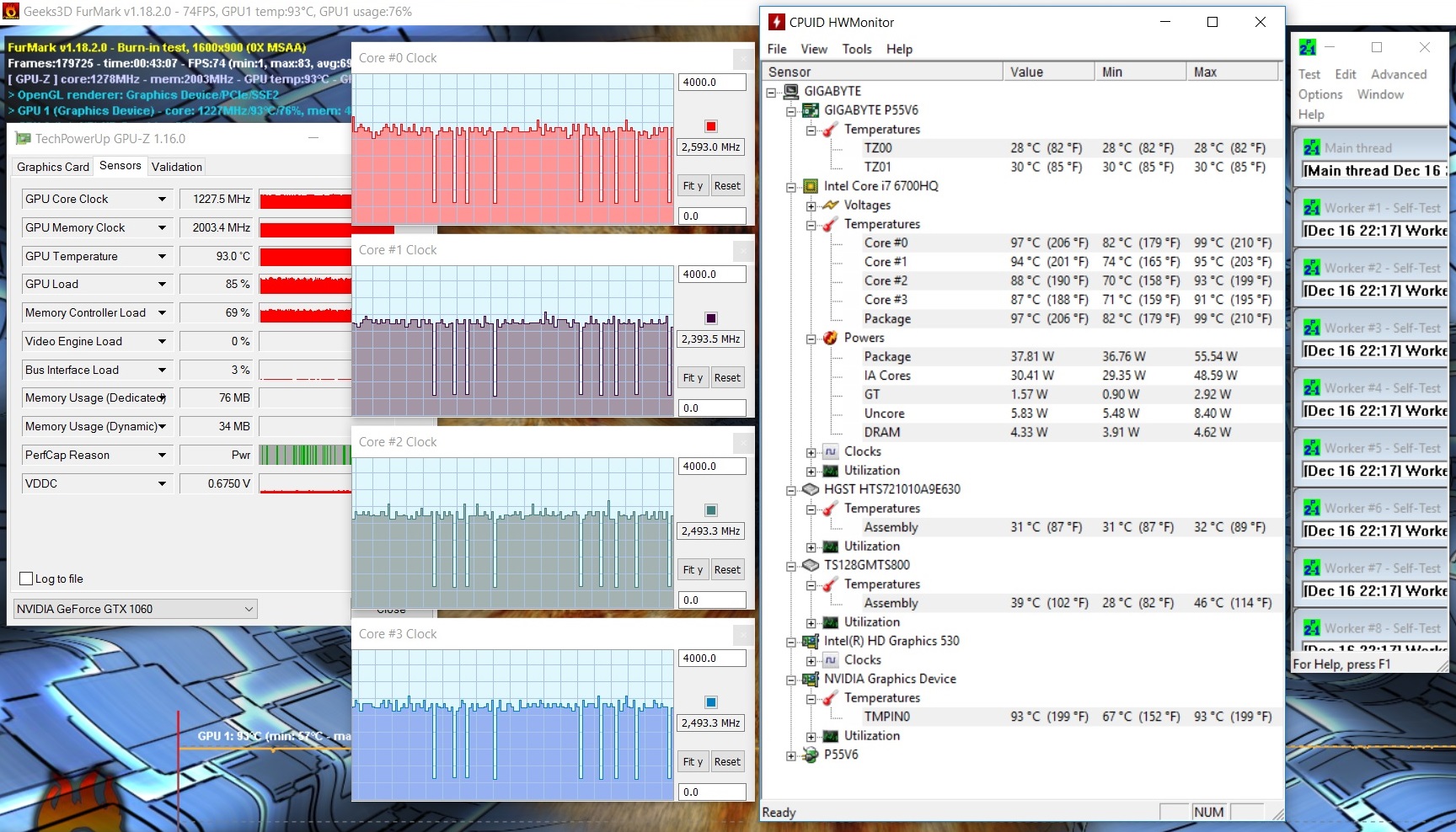Click Fit y on the Core #3 Clock graph
This screenshot has height=832, width=1456.
(693, 762)
